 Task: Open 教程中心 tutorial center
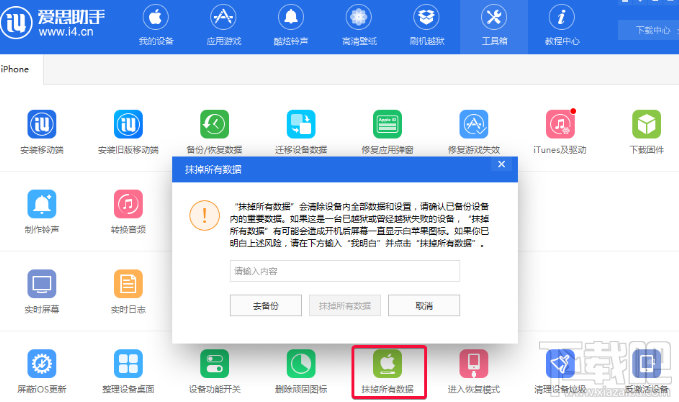pos(562,25)
